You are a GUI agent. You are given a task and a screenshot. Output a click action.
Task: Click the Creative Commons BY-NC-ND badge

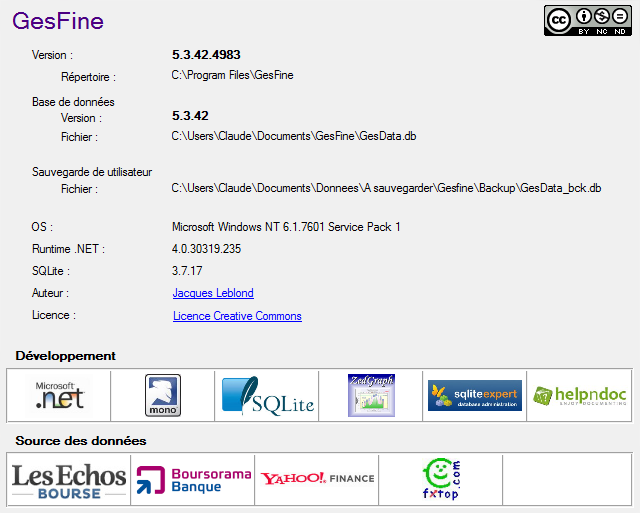point(587,20)
